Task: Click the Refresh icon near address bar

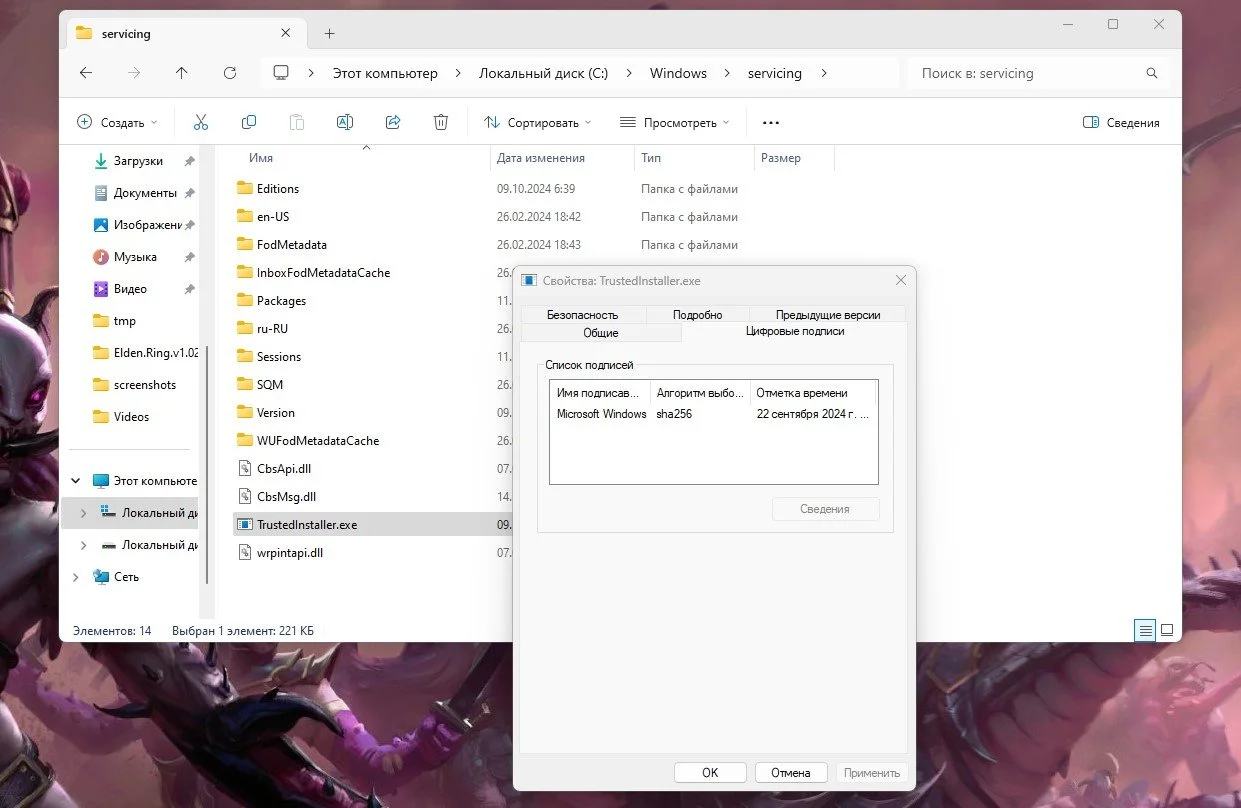Action: (230, 73)
